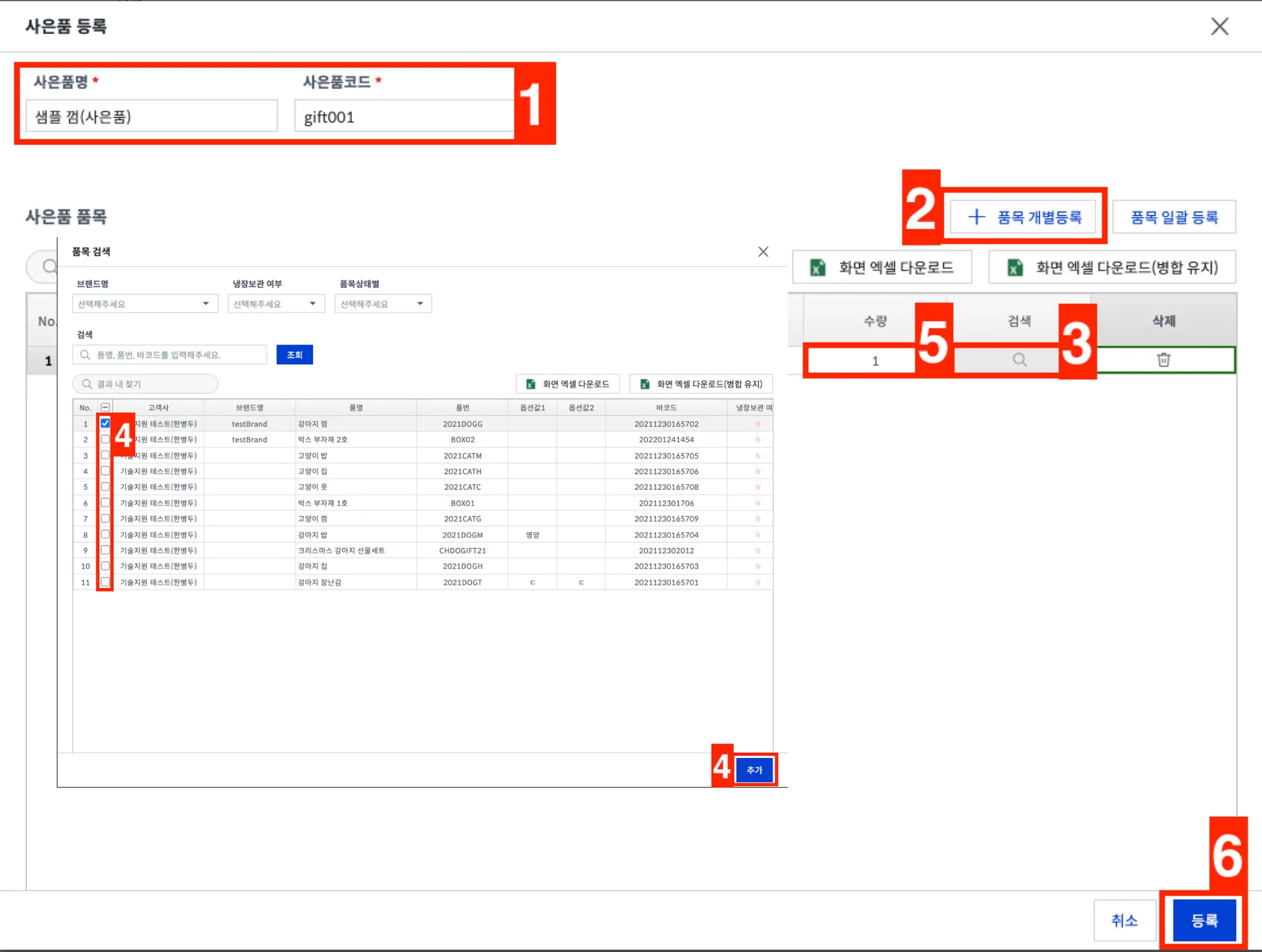The height and width of the screenshot is (952, 1262).
Task: Click large 화면 엑셀 다운로드(병합 유지) Excel icon
Action: (1014, 267)
